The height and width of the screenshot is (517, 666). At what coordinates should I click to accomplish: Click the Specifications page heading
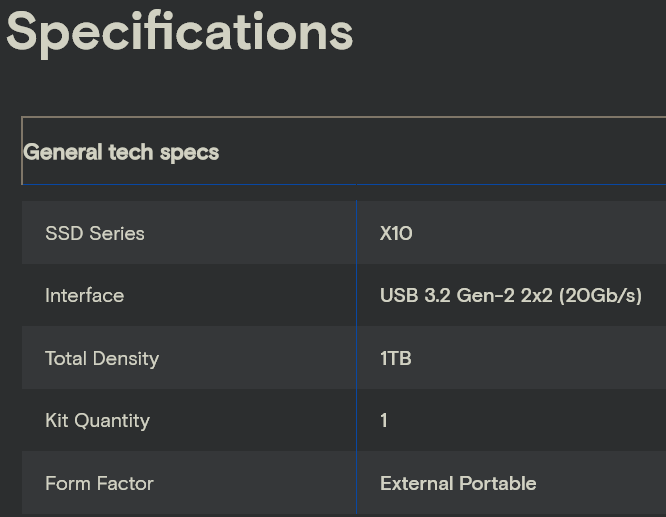180,32
